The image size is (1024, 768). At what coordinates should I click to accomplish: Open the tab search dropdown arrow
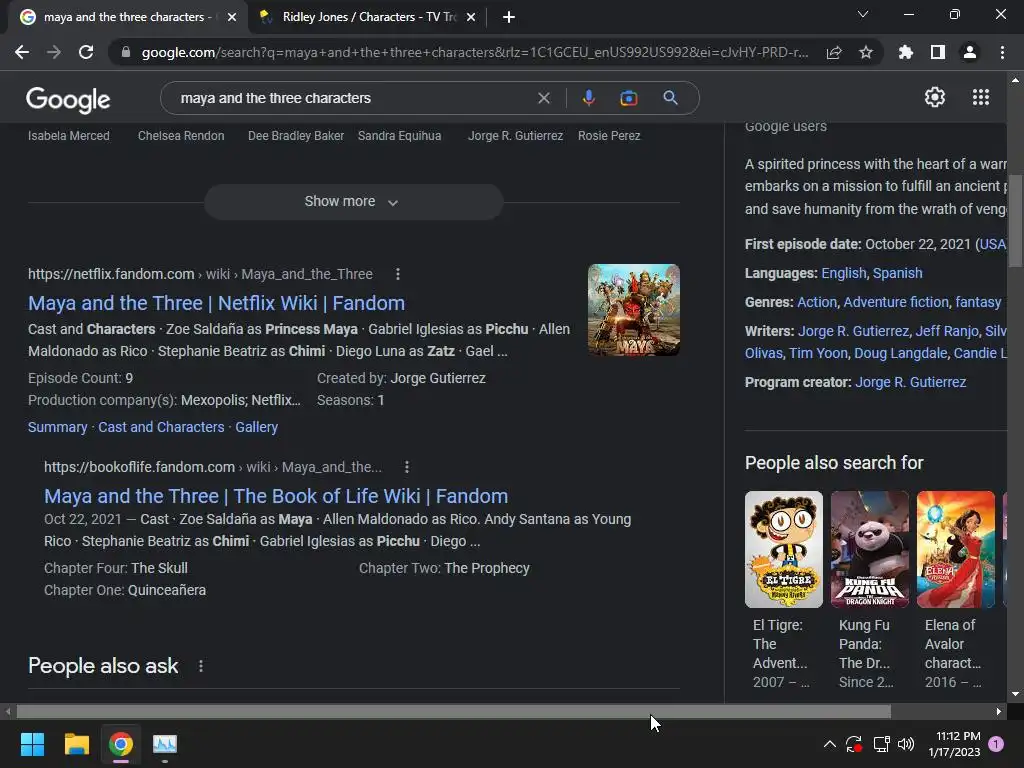click(x=863, y=14)
